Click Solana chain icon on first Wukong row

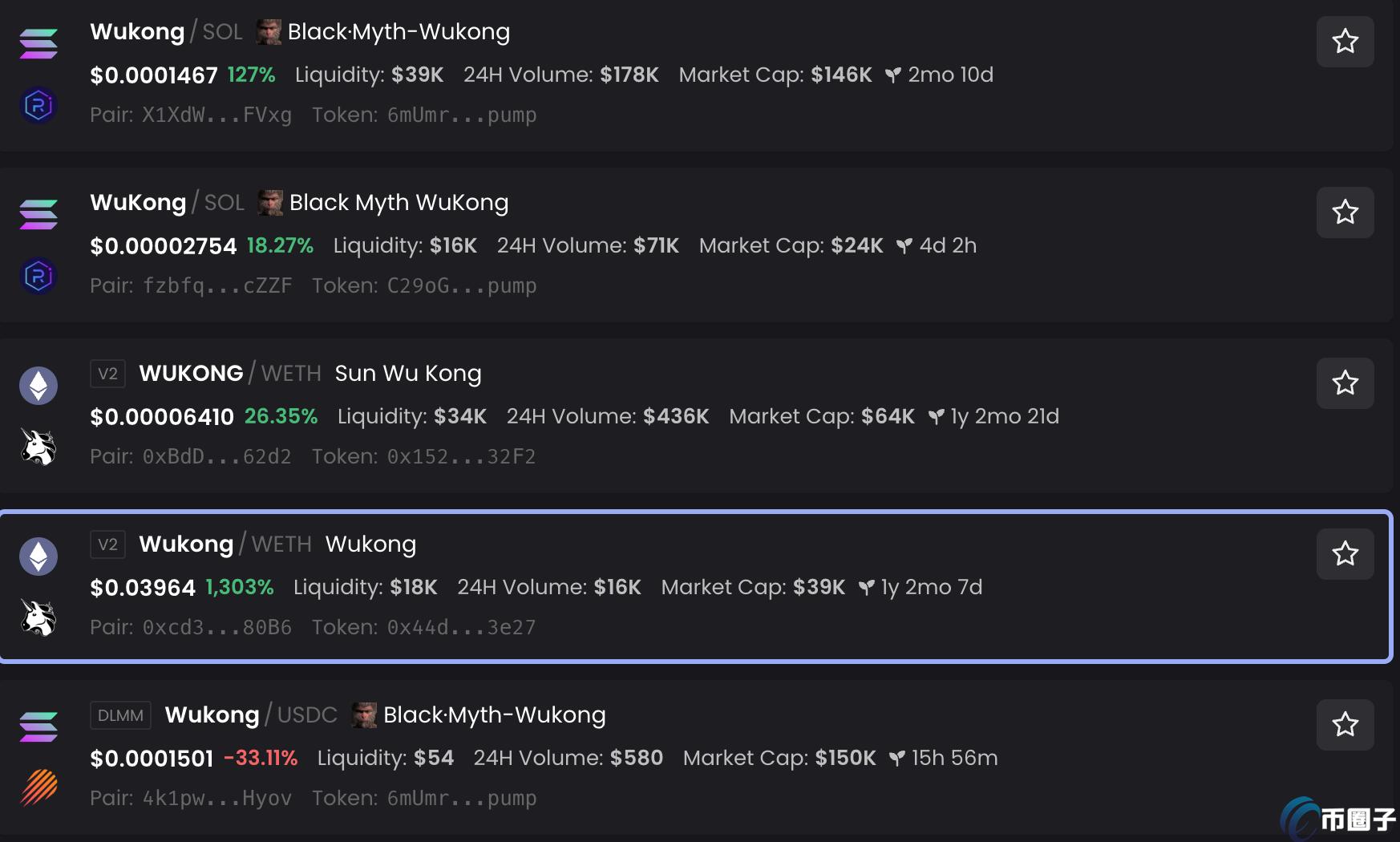pyautogui.click(x=38, y=43)
